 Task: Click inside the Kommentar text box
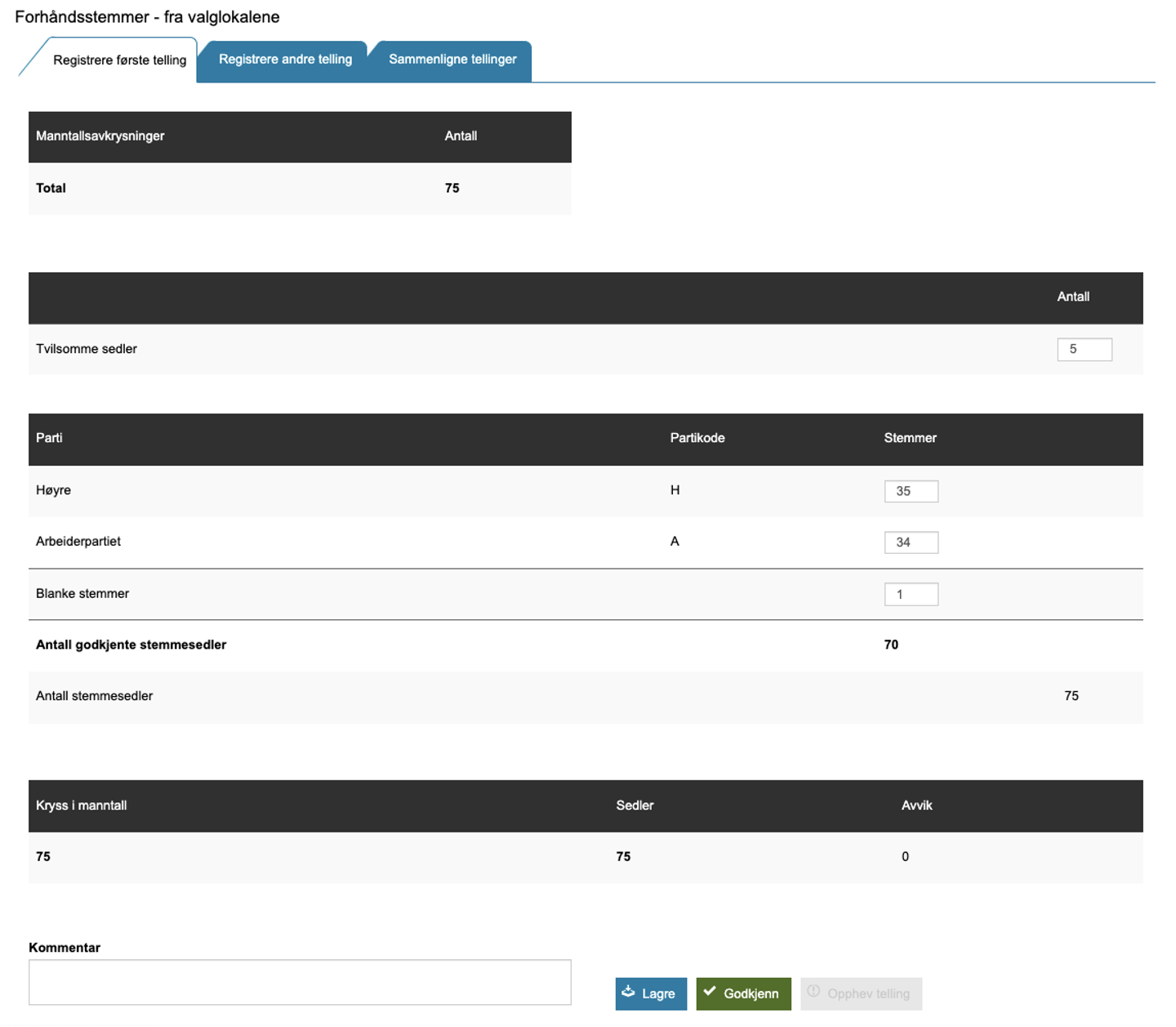(300, 982)
